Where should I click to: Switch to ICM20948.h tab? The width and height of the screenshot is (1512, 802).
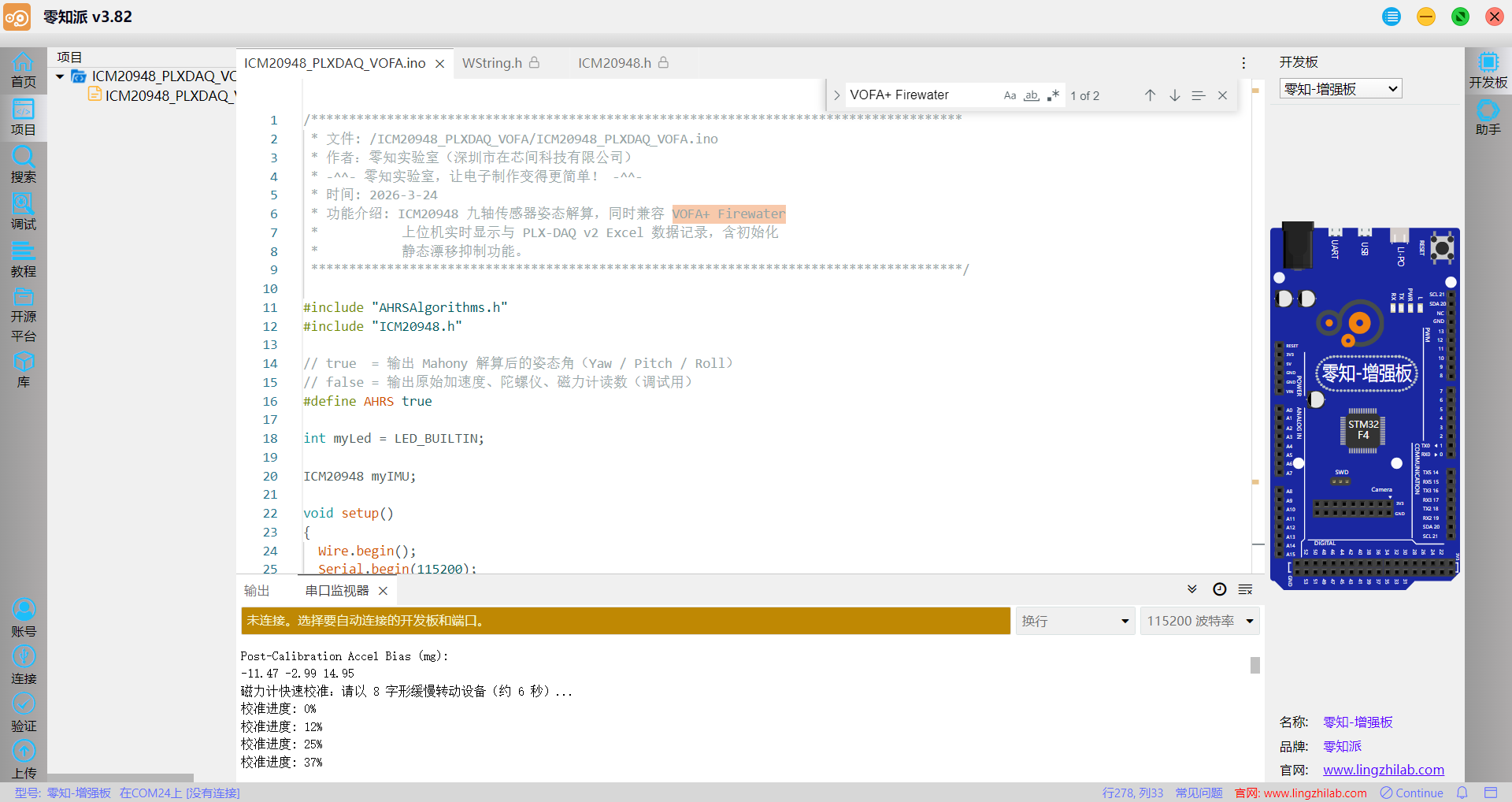tap(614, 63)
